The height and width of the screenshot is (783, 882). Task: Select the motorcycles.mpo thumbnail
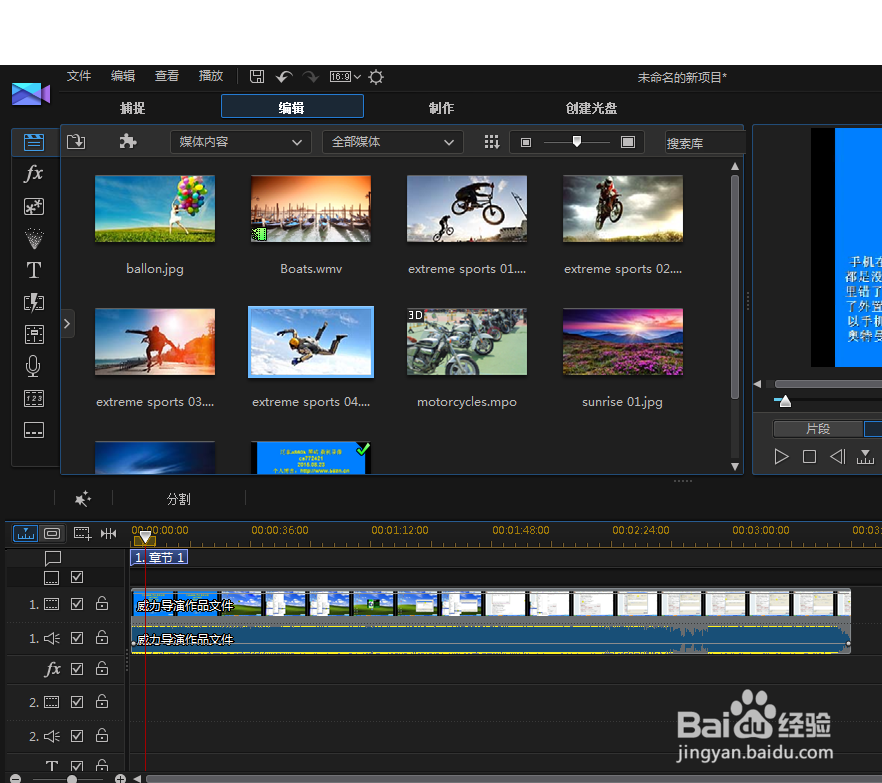(467, 341)
